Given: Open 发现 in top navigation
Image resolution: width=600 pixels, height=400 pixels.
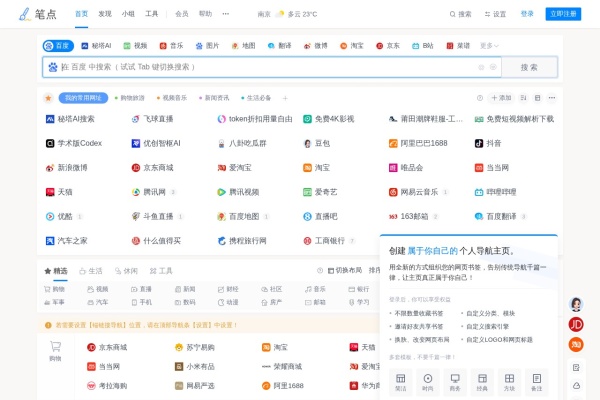Looking at the screenshot, I should pos(105,14).
